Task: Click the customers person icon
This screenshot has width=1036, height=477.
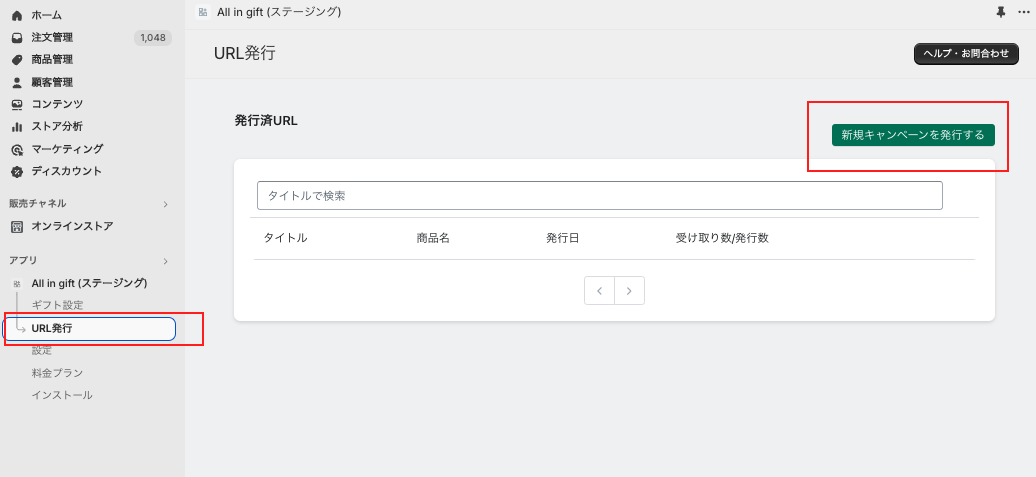Action: click(17, 83)
